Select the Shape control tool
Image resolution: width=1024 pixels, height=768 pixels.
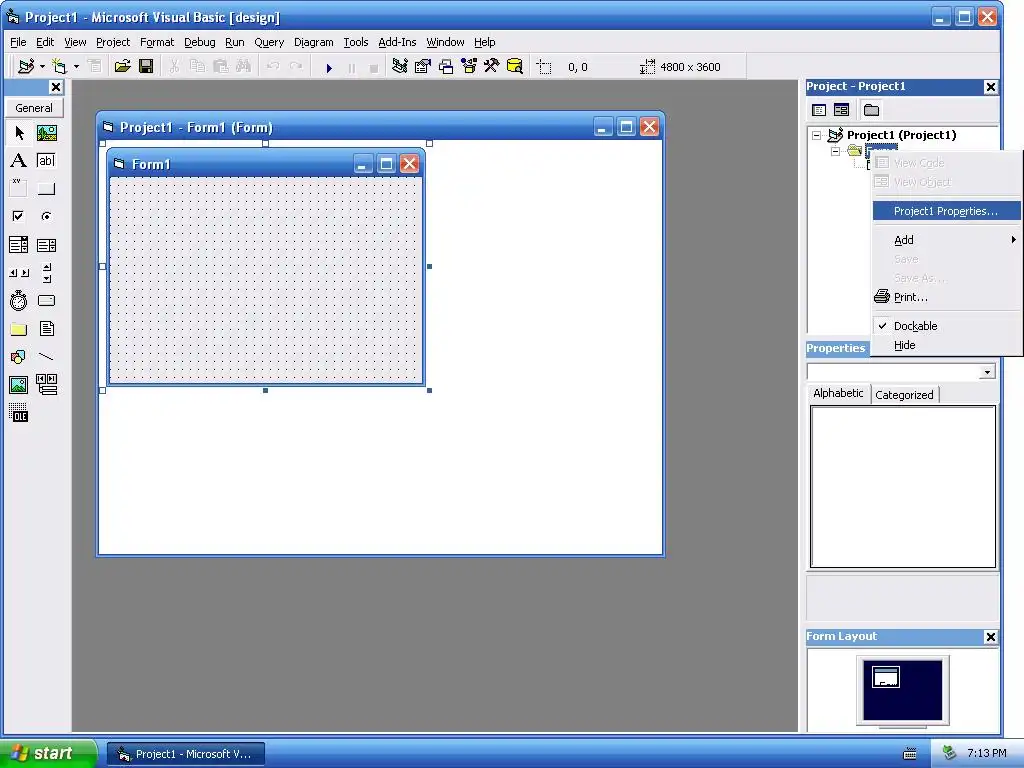(19, 357)
